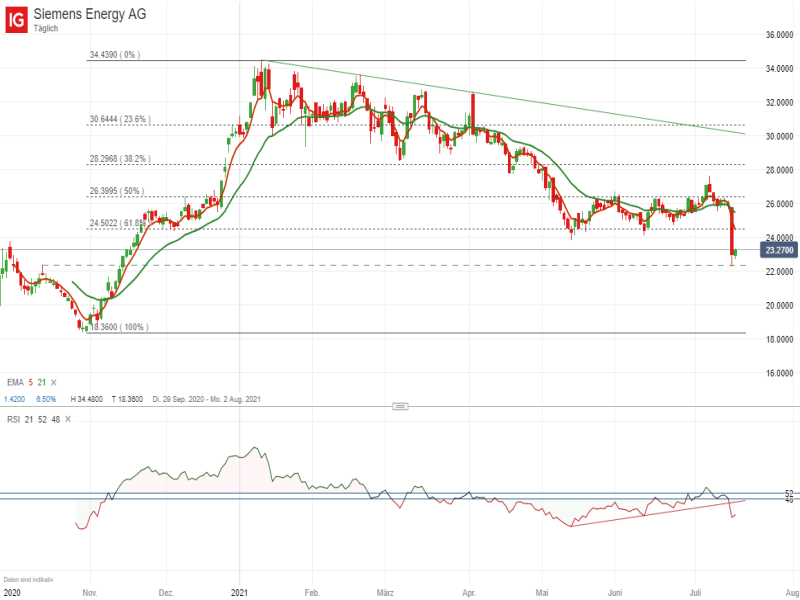
Task: Click the 18.0000 price axis label
Action: pyautogui.click(x=780, y=339)
